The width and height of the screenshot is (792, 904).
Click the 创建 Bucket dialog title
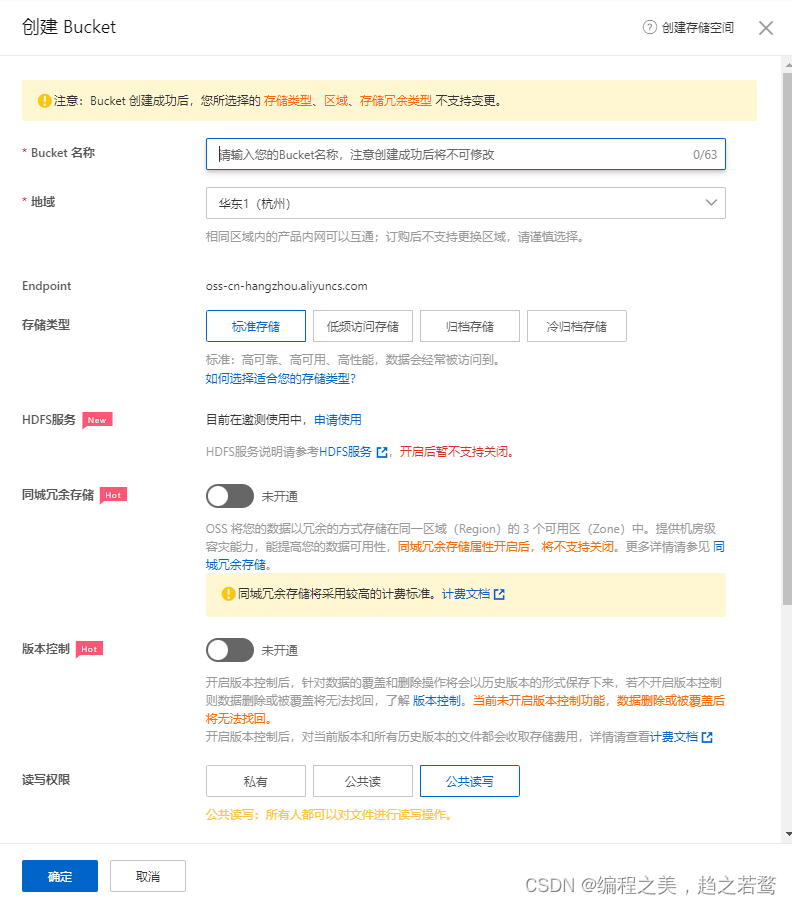click(x=69, y=27)
